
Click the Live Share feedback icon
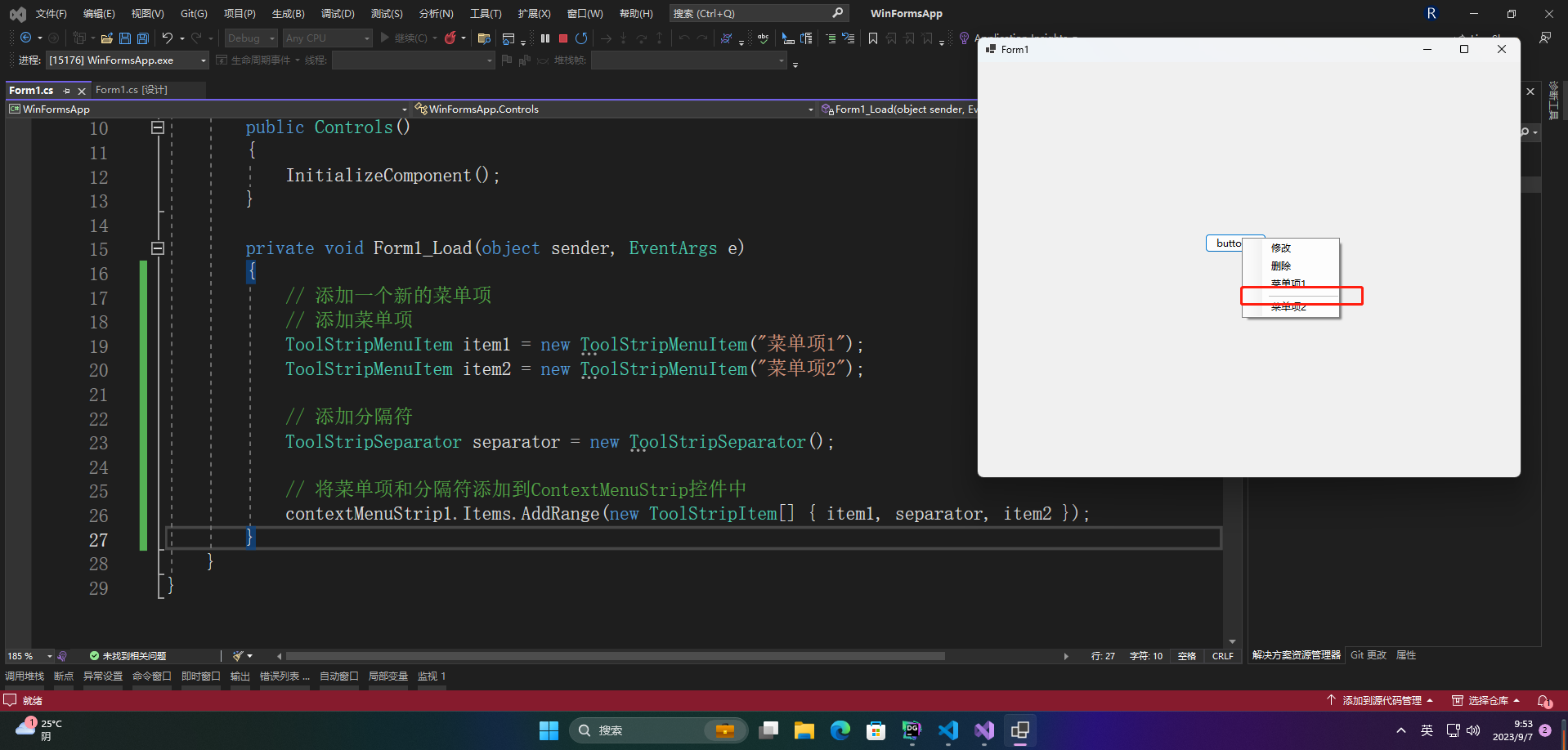[1545, 38]
